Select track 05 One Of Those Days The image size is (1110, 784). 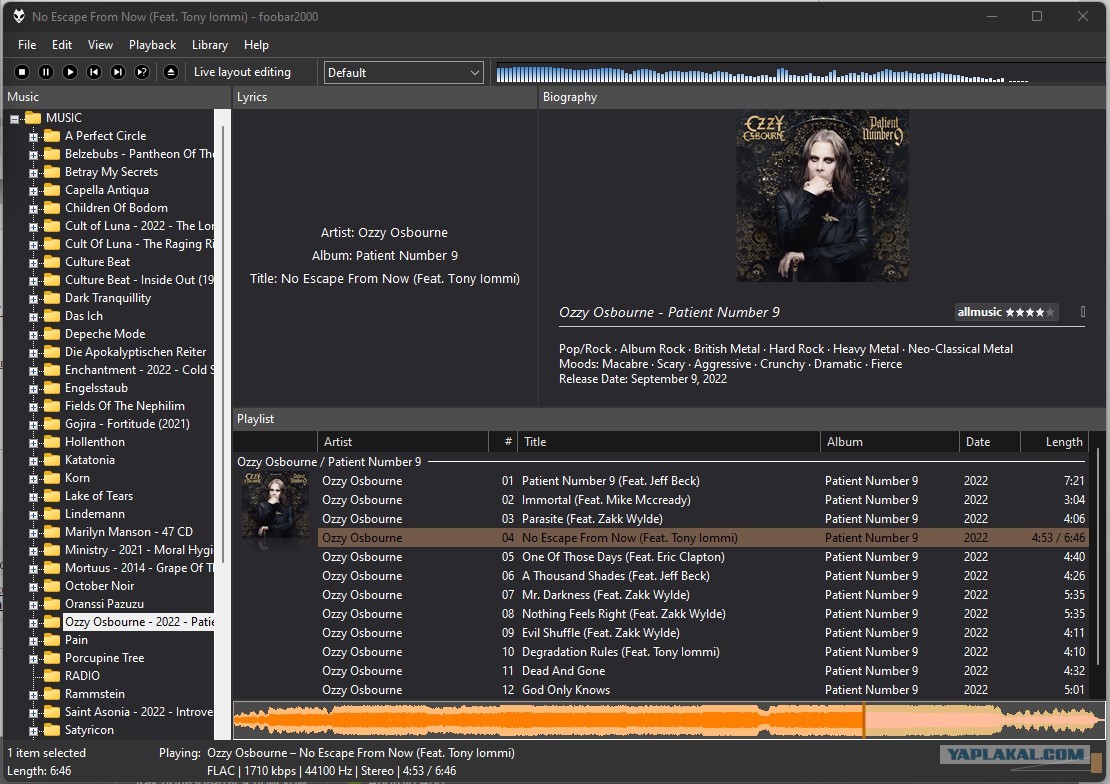[702, 557]
